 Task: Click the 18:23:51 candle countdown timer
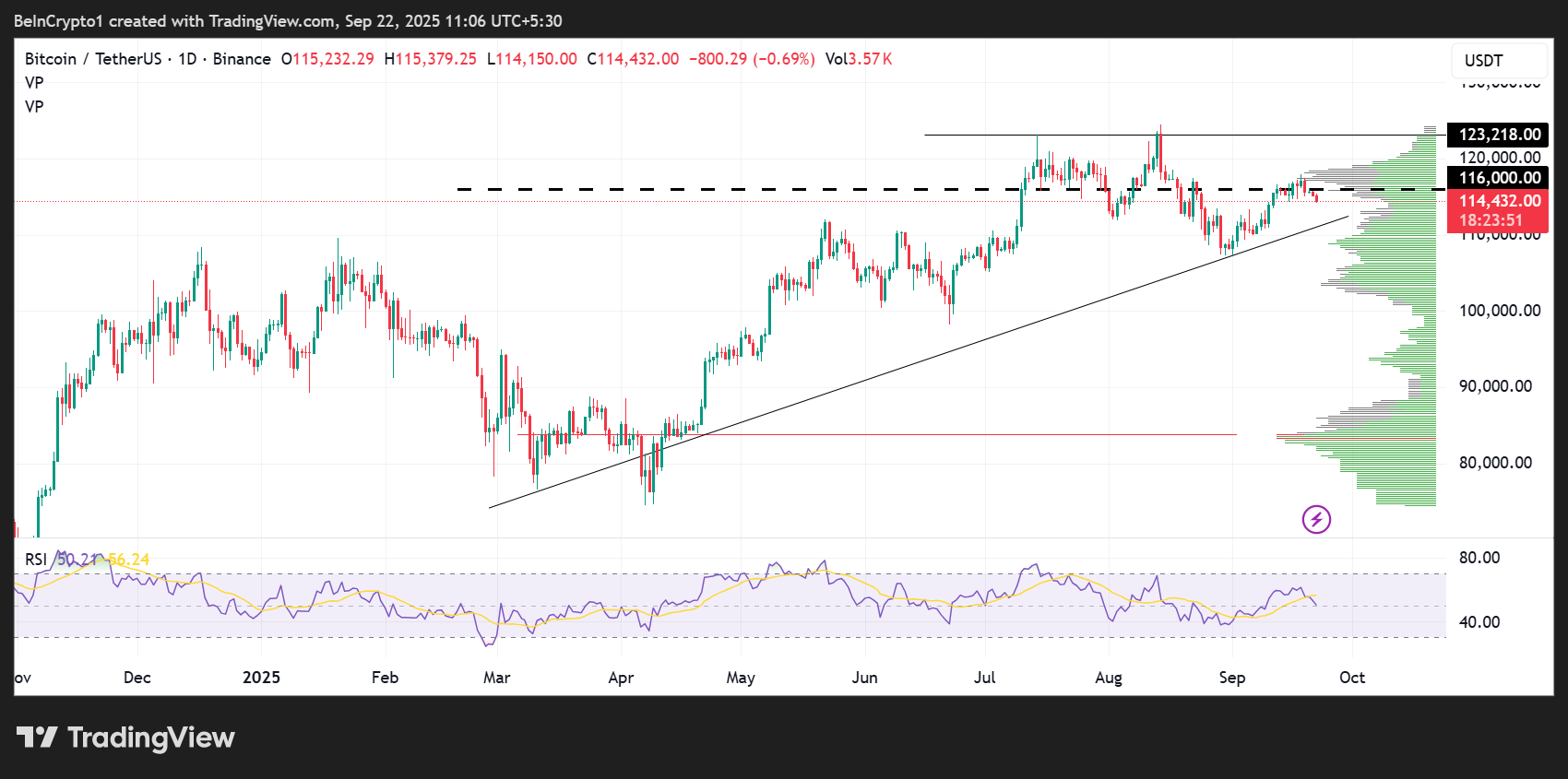pyautogui.click(x=1491, y=220)
